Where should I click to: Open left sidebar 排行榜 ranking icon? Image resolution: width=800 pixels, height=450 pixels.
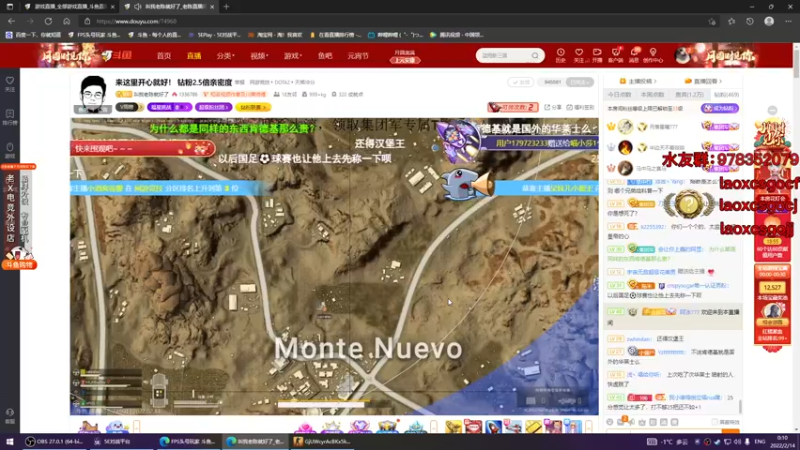pos(10,114)
